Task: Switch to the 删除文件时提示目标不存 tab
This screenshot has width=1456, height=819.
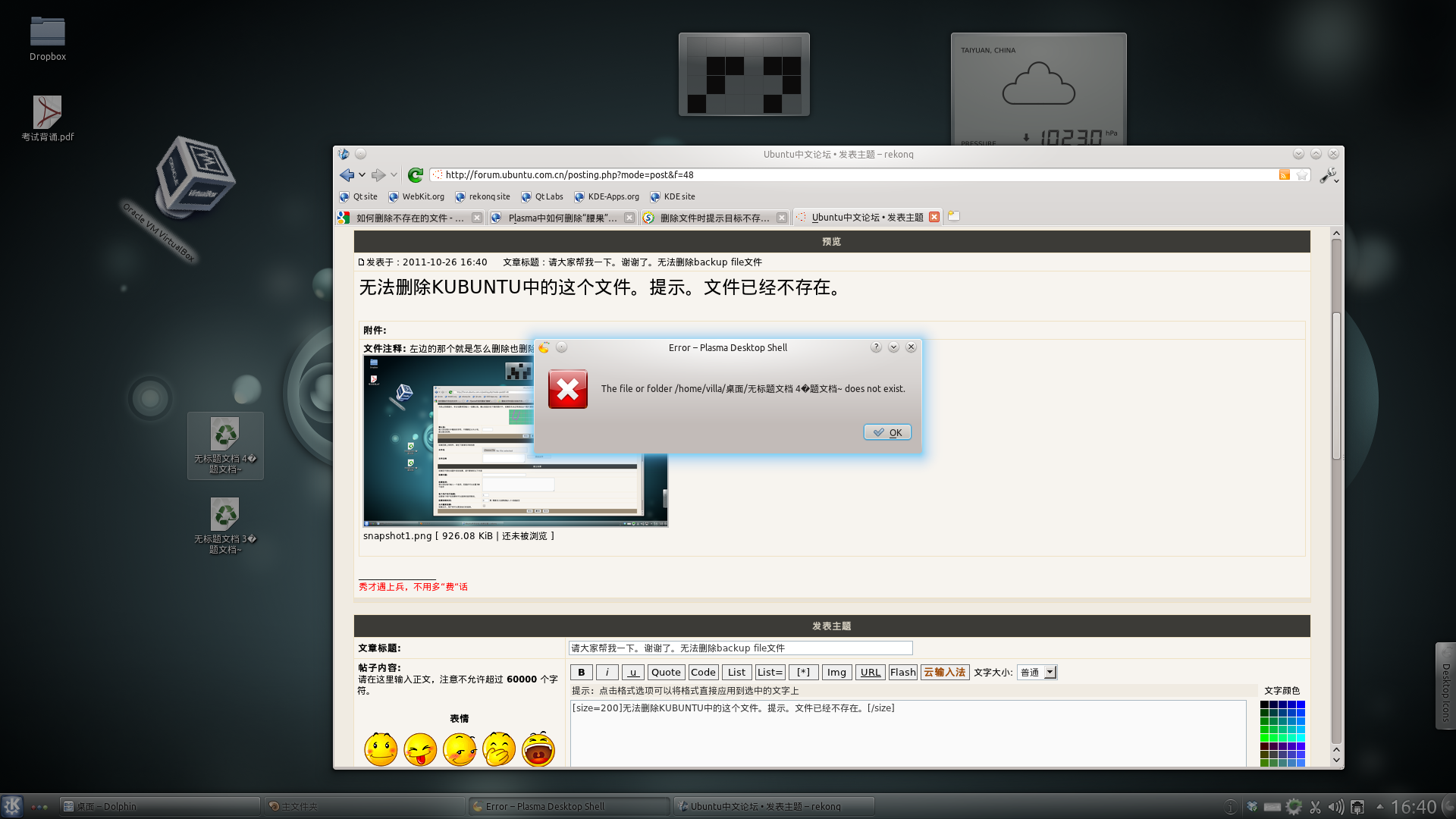Action: pyautogui.click(x=714, y=218)
